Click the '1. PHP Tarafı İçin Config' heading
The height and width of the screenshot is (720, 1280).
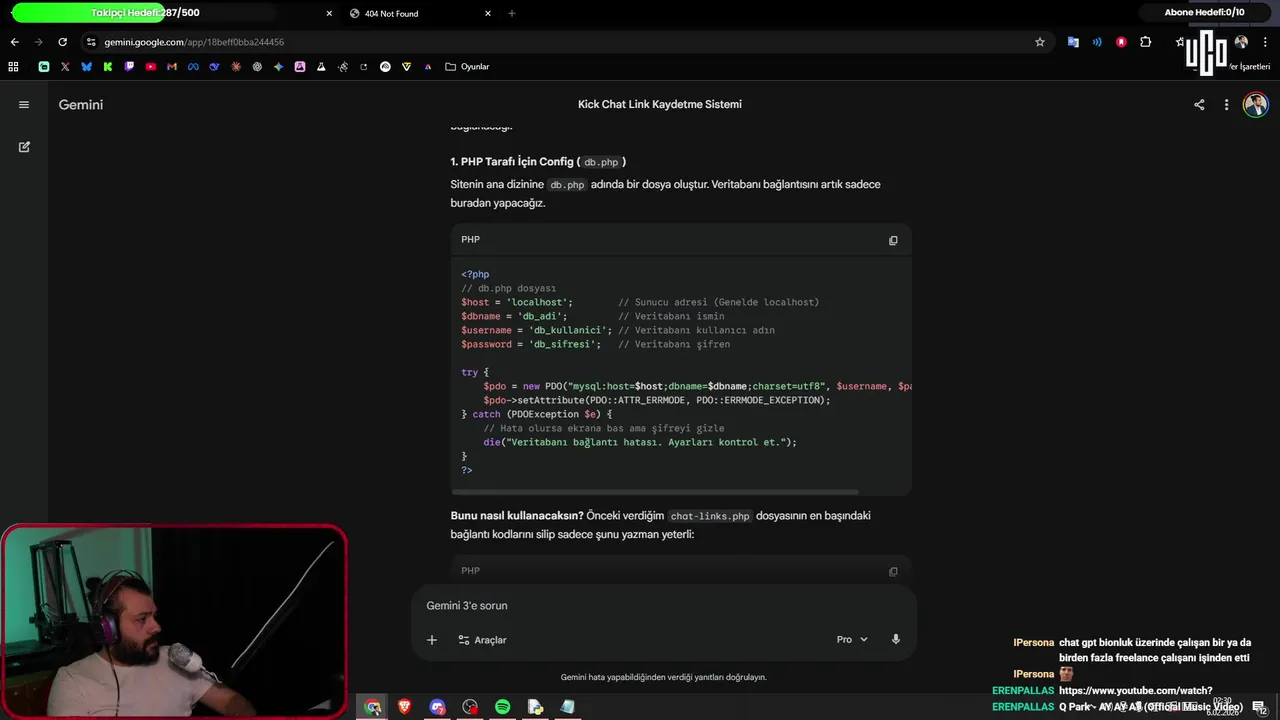point(538,162)
